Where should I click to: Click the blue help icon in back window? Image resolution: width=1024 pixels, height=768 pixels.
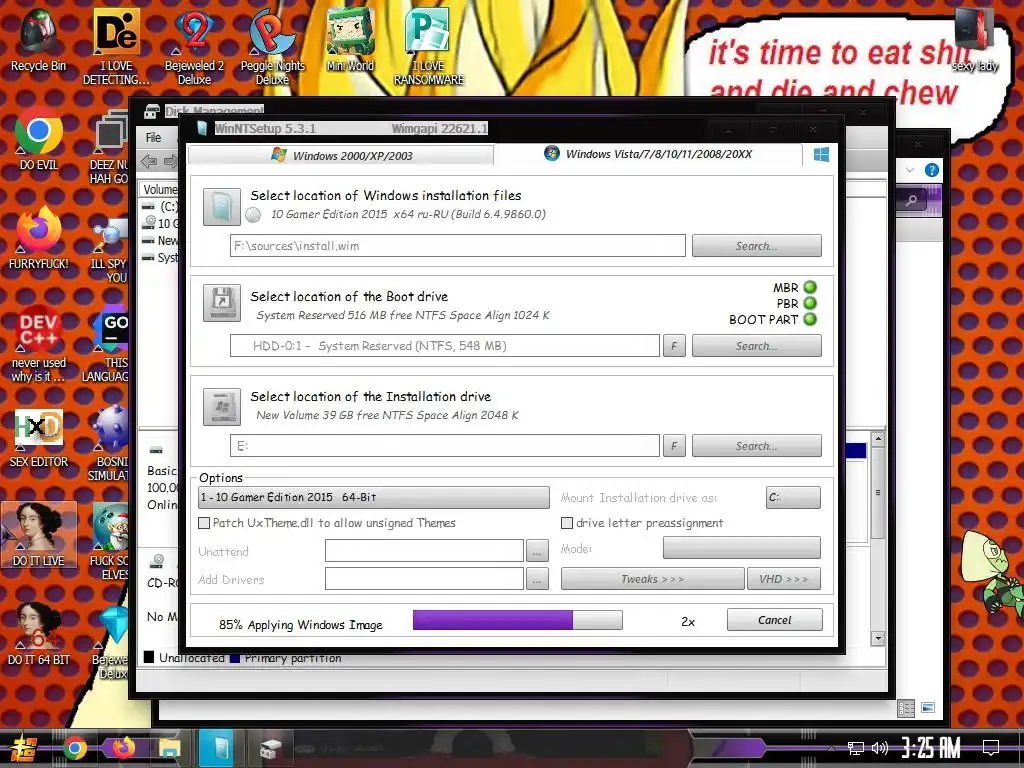pos(932,170)
